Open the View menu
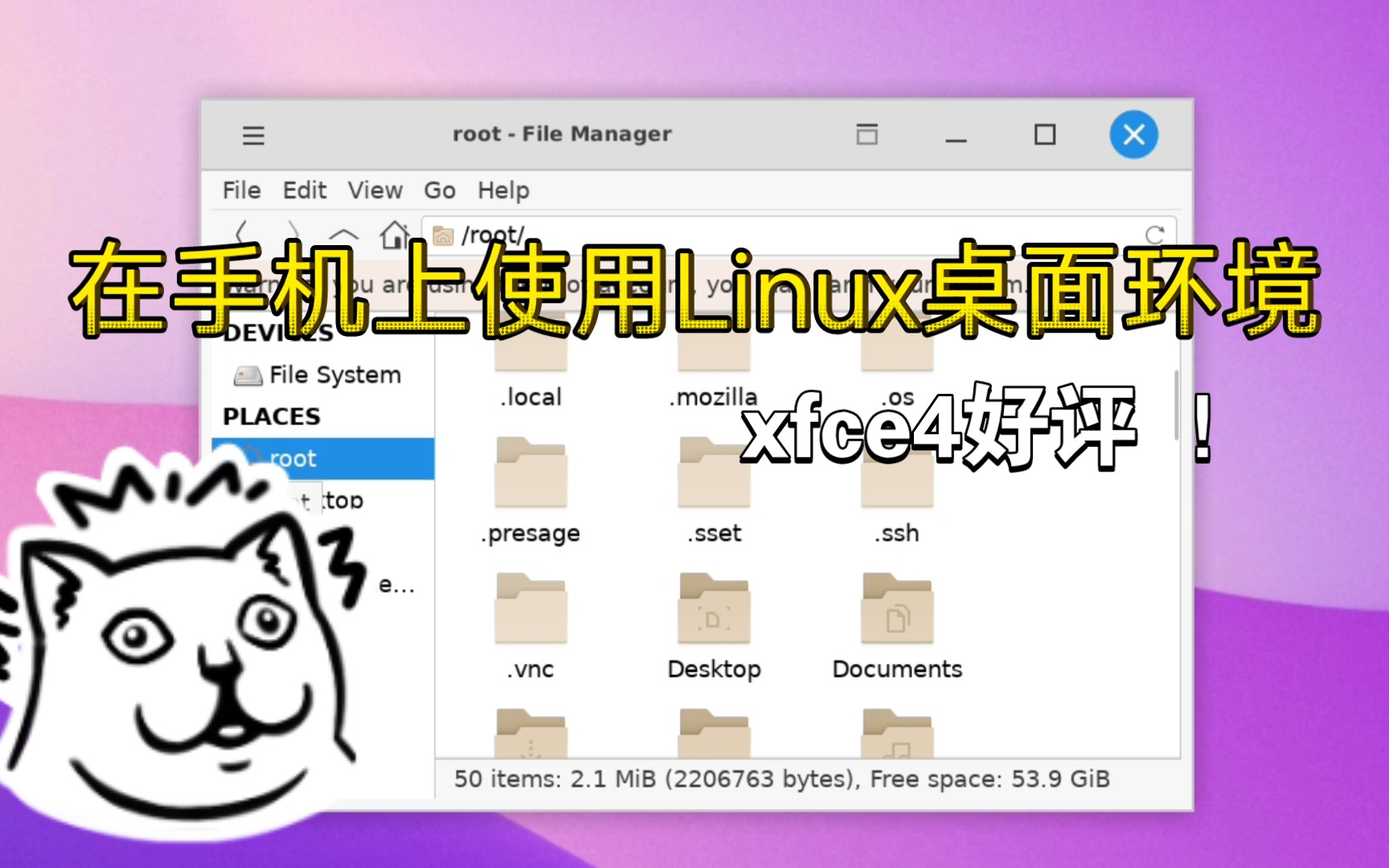This screenshot has width=1389, height=868. (375, 190)
